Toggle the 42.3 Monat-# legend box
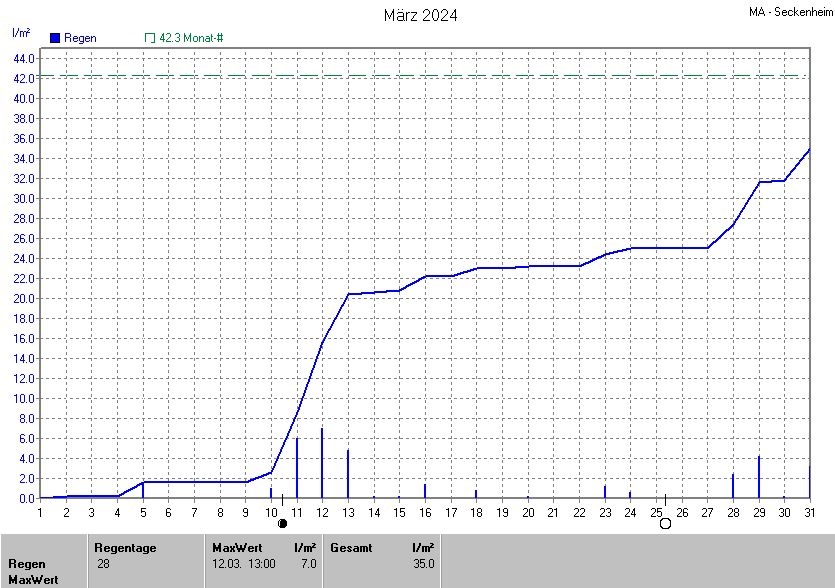 150,38
